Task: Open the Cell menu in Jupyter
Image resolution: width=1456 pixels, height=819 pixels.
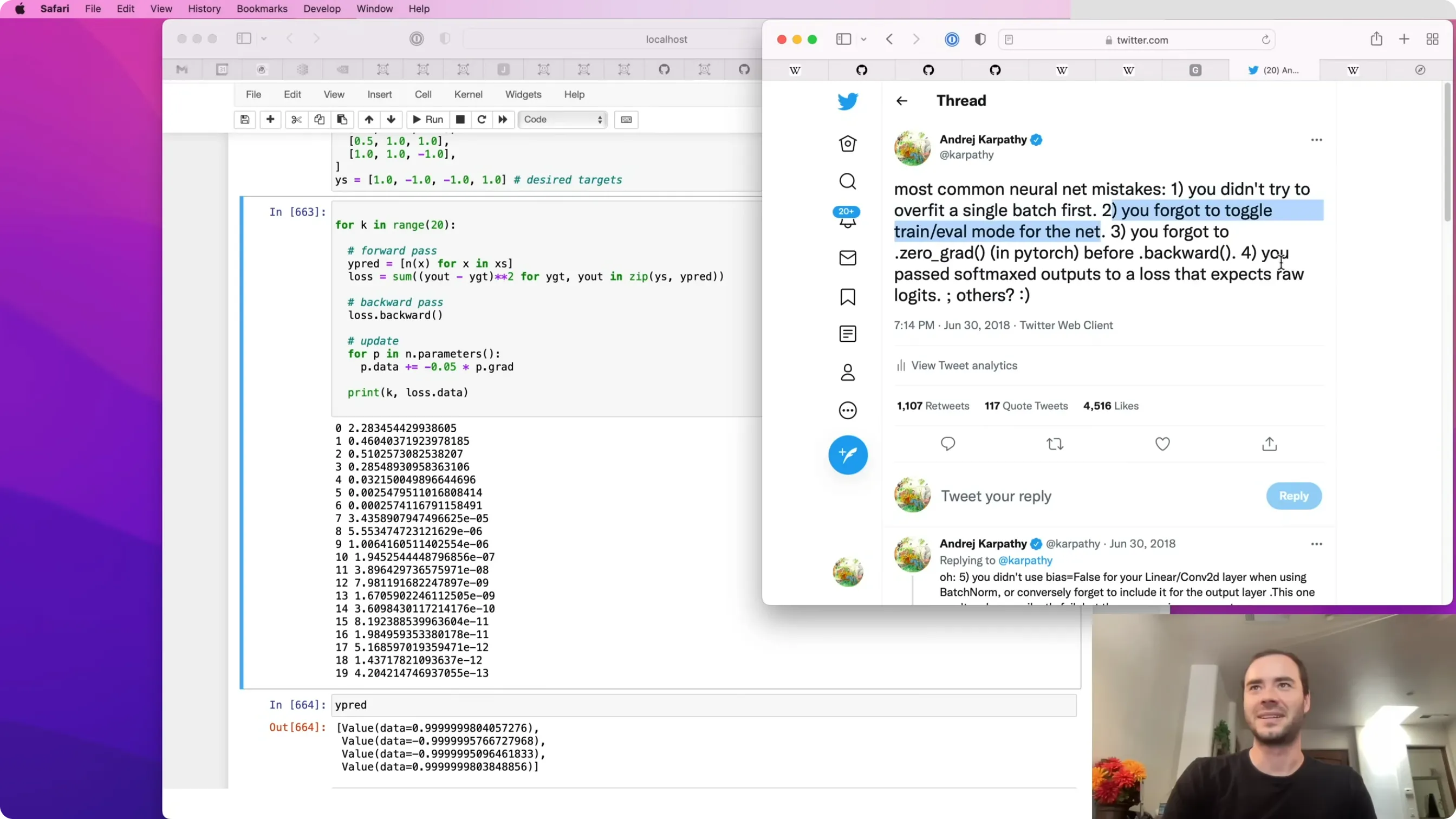Action: [x=423, y=94]
